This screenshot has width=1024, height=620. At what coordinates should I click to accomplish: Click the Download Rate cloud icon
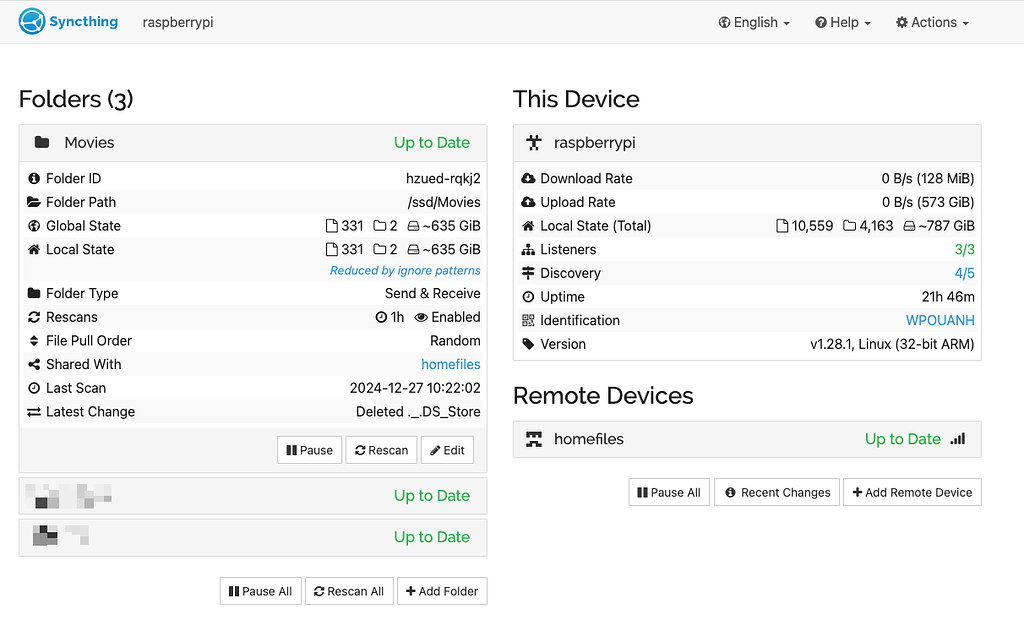click(529, 179)
